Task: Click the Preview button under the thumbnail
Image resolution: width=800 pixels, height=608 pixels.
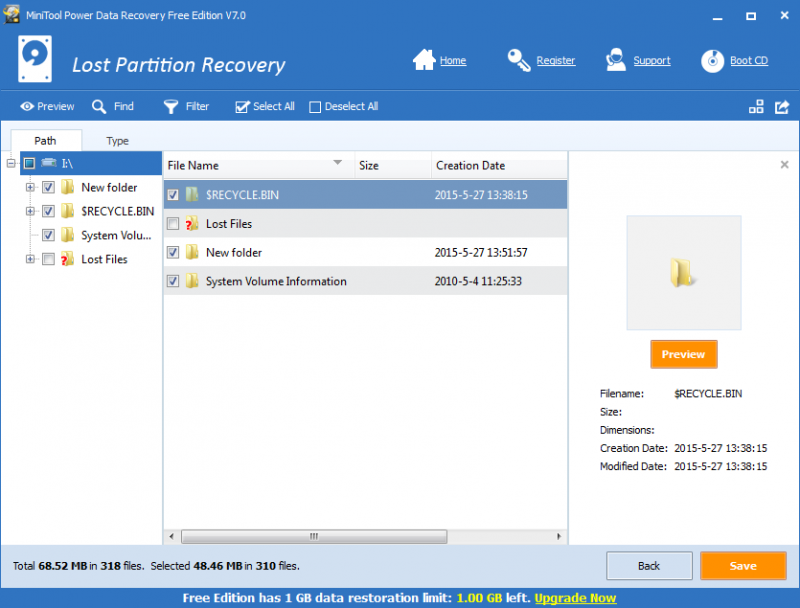Action: pyautogui.click(x=683, y=354)
